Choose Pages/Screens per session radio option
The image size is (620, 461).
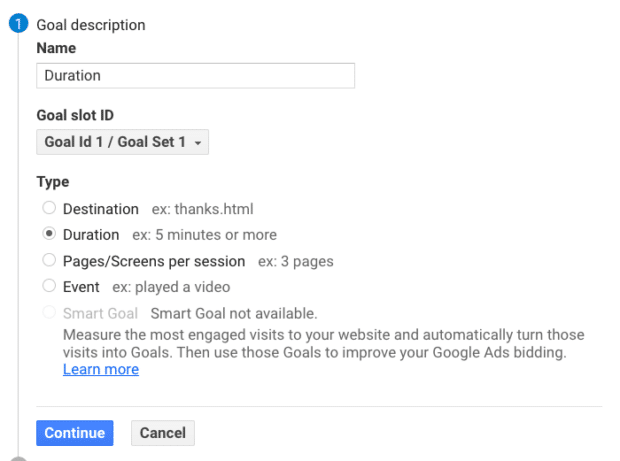pyautogui.click(x=48, y=261)
